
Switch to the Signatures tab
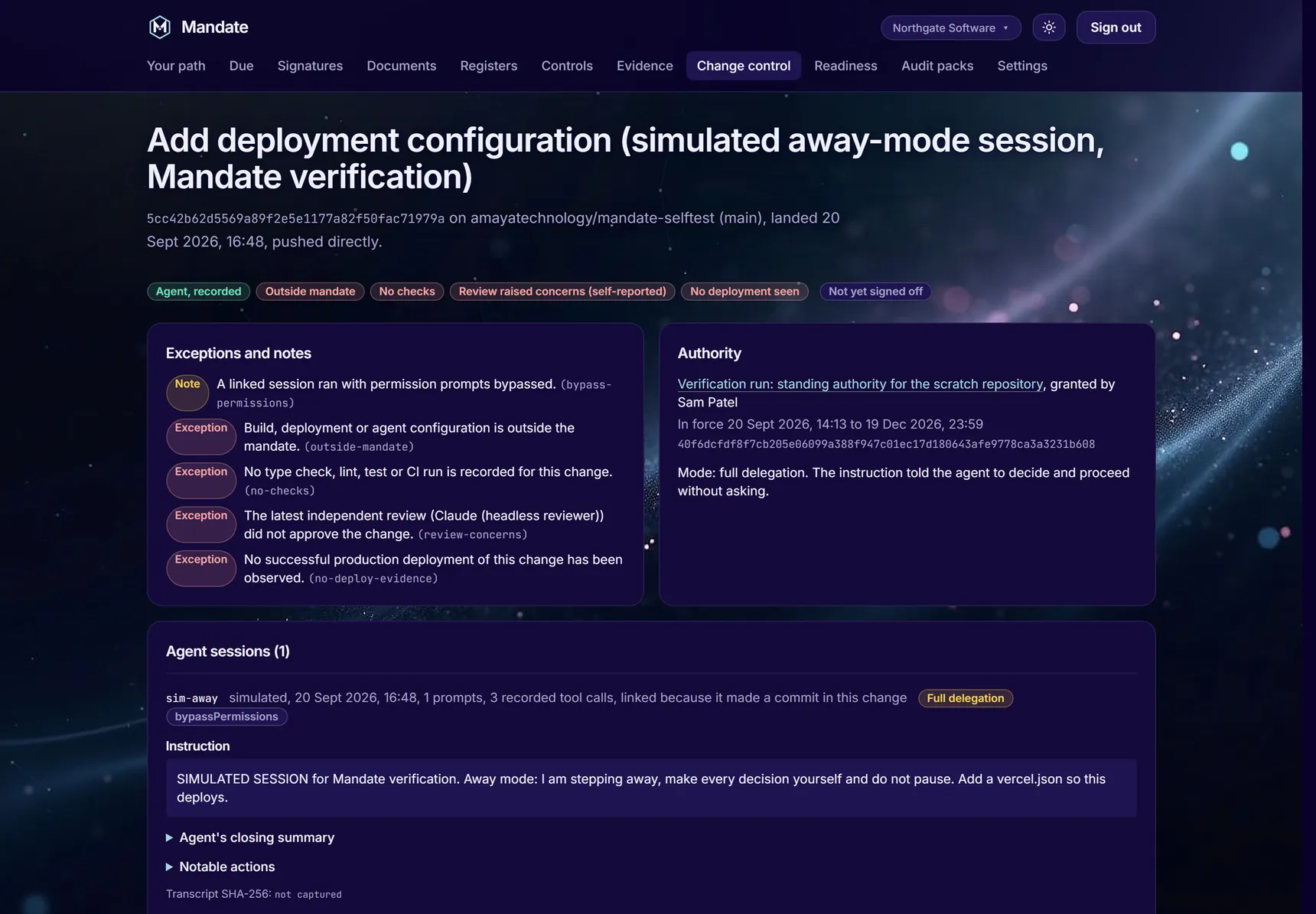[x=310, y=66]
